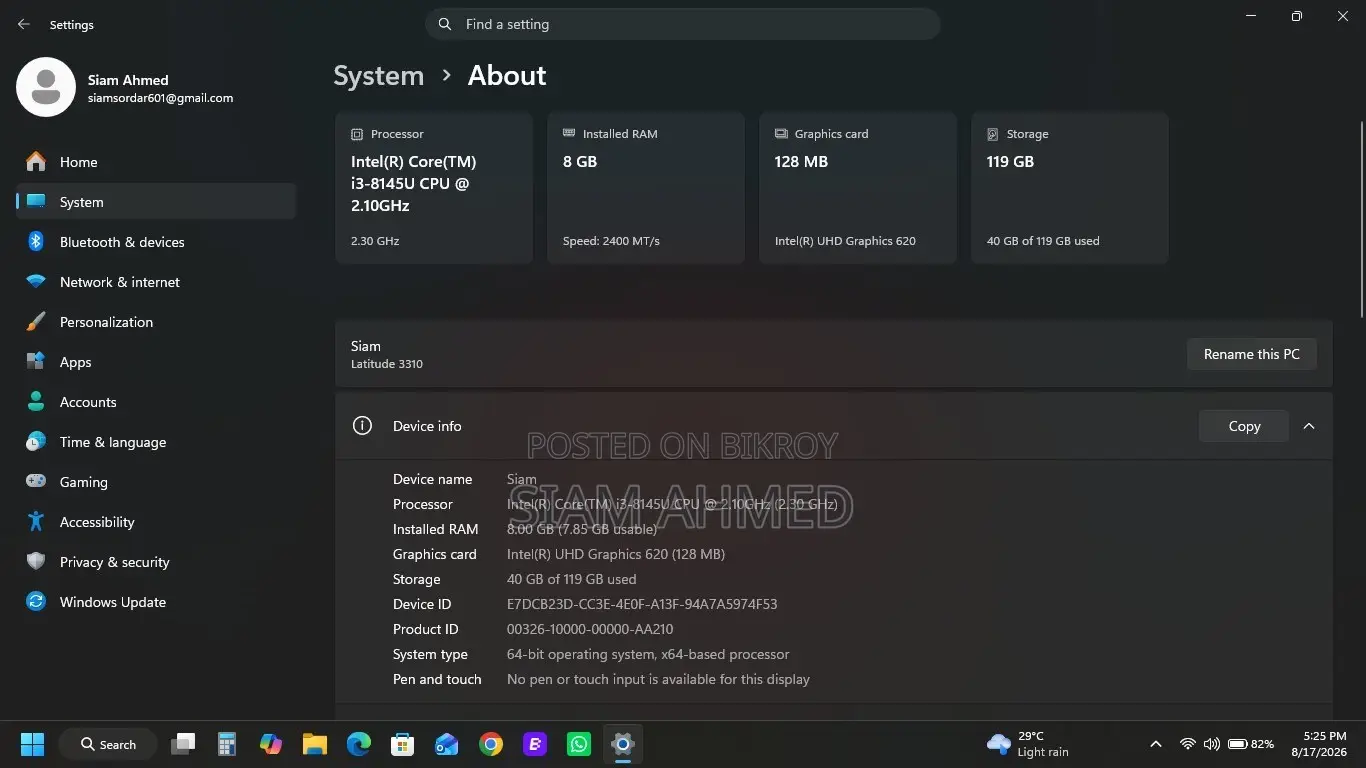Click the Installed RAM summary card

coord(646,188)
